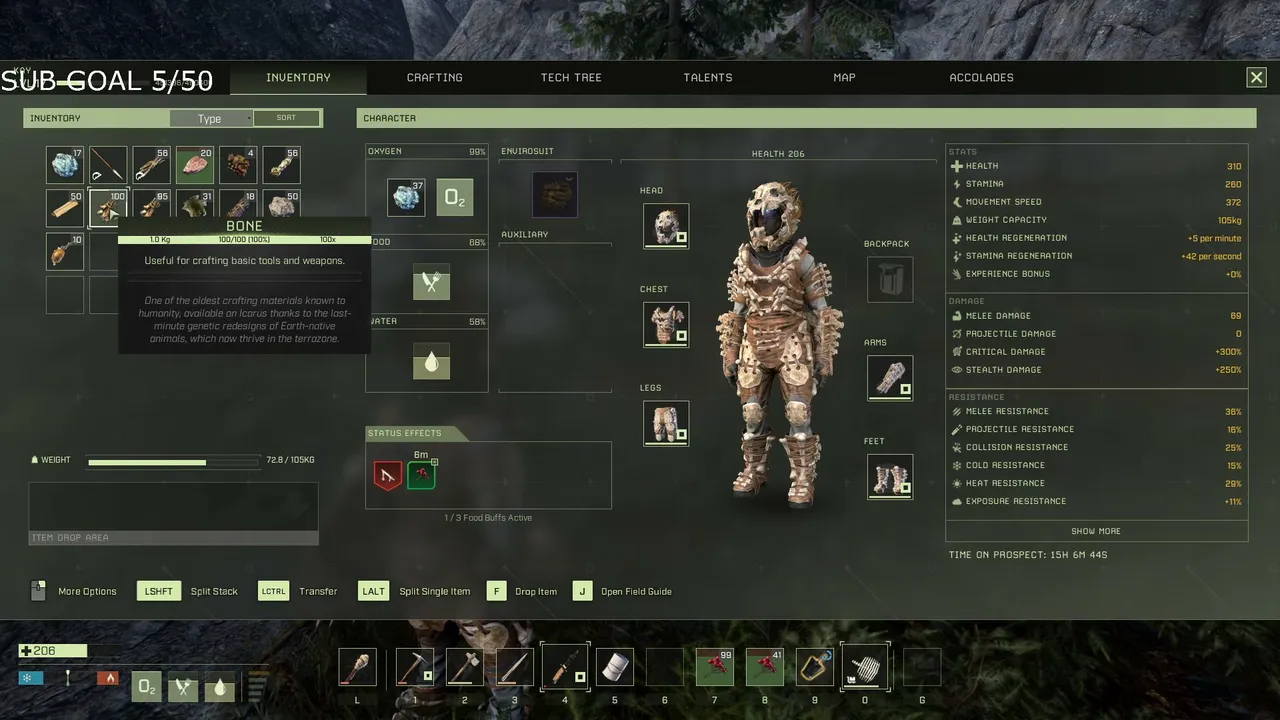
Task: Select the Head armor slot
Action: (666, 226)
